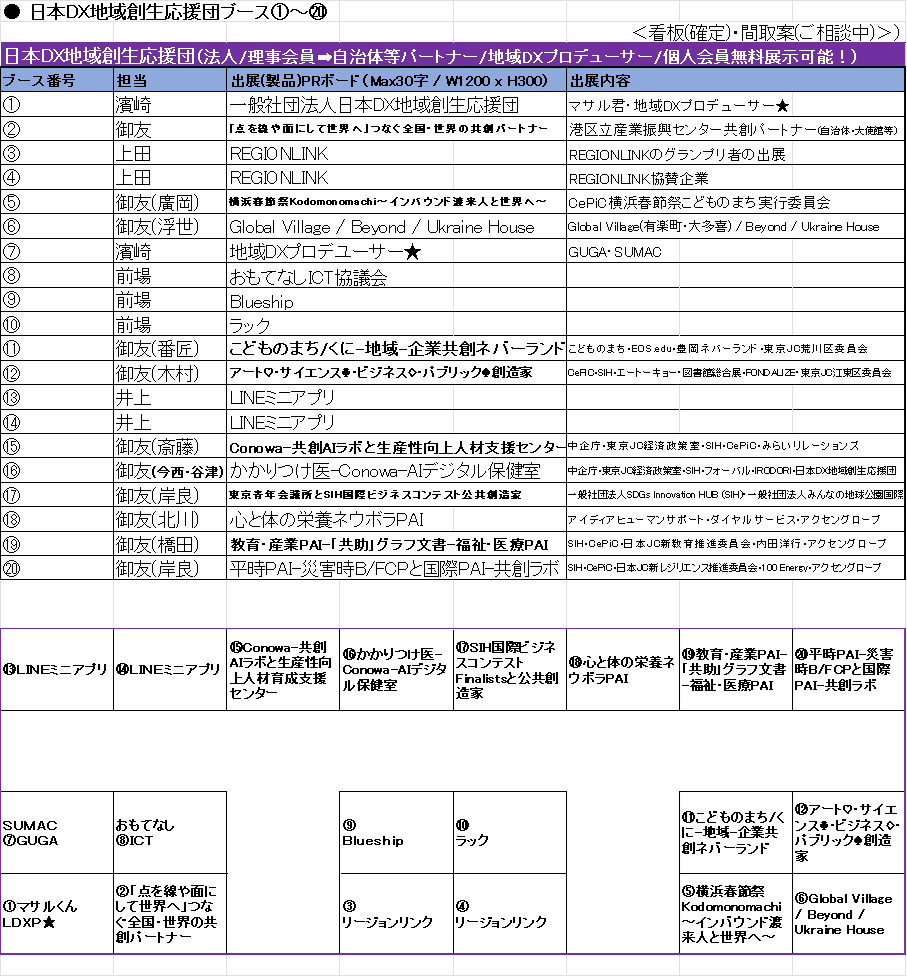Image resolution: width=907 pixels, height=977 pixels.
Task: Select the 一般社団法人 cell in the list
Action: click(x=284, y=104)
